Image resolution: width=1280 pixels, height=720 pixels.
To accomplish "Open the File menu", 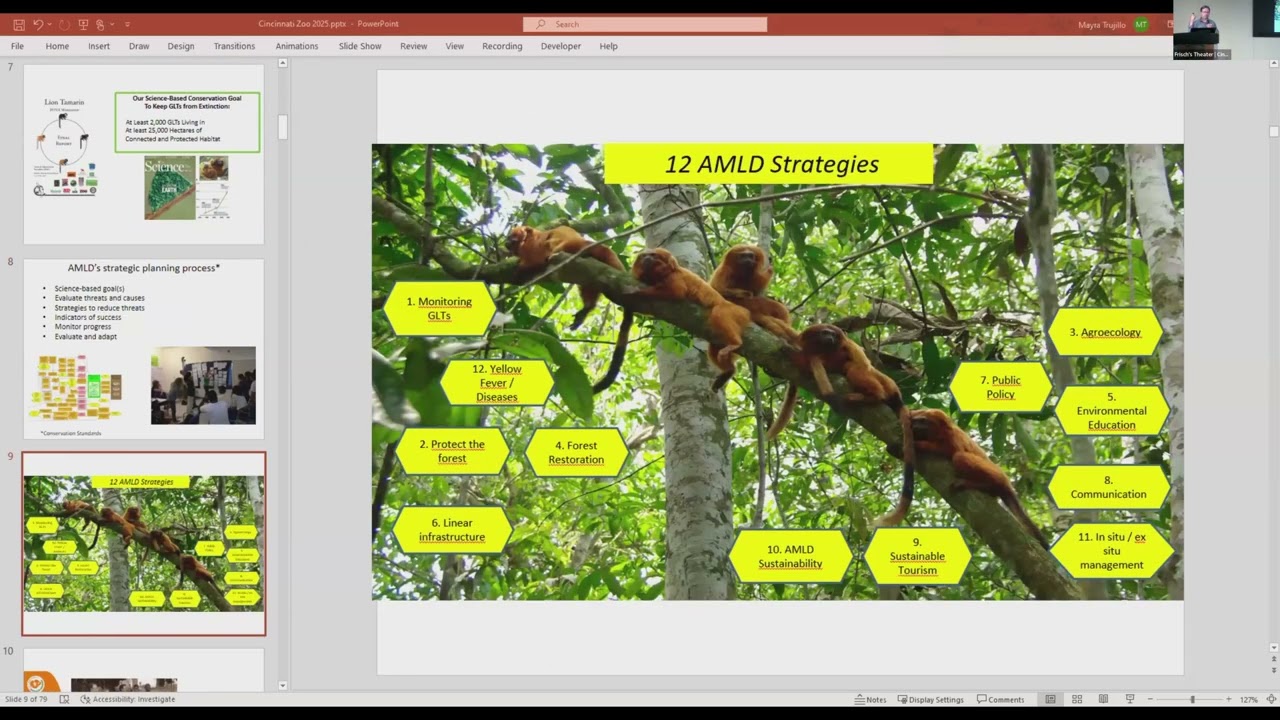I will 17,46.
